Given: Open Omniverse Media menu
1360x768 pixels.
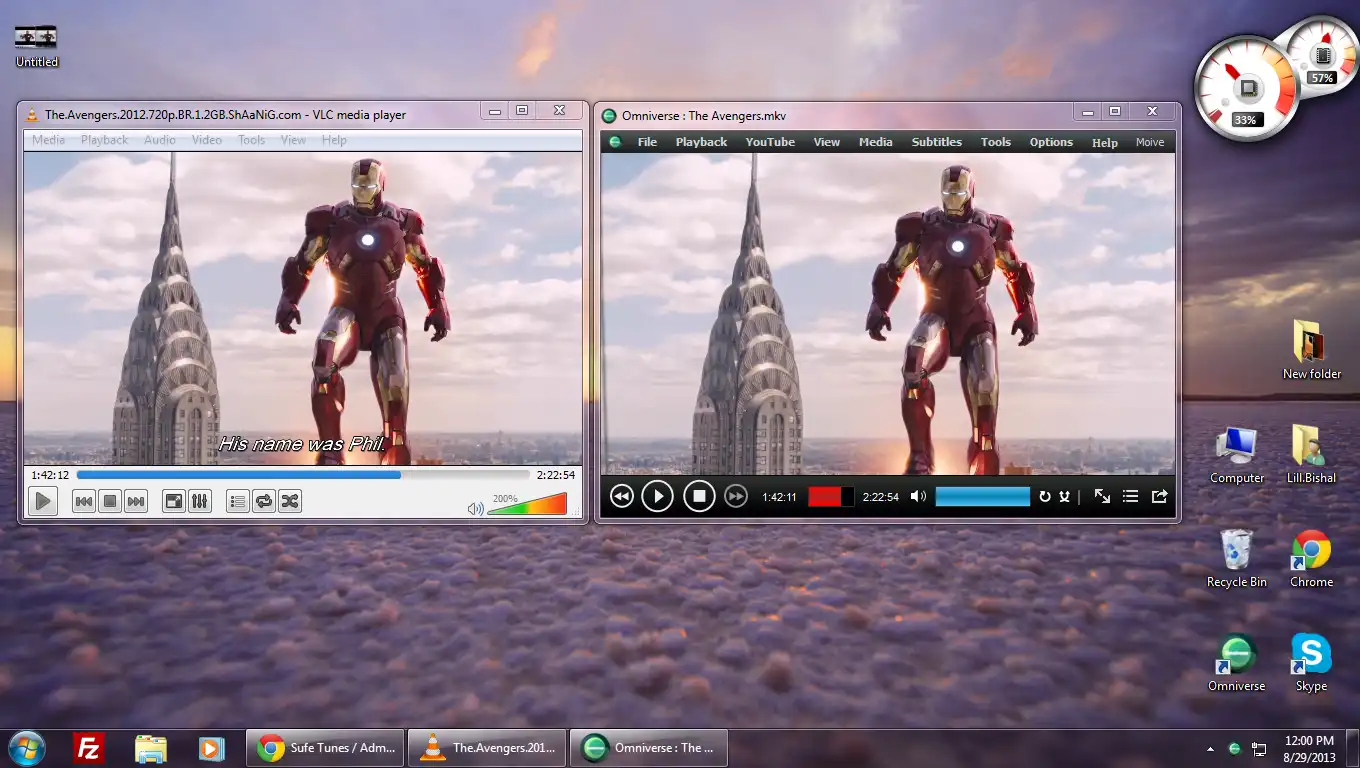Looking at the screenshot, I should pyautogui.click(x=876, y=142).
